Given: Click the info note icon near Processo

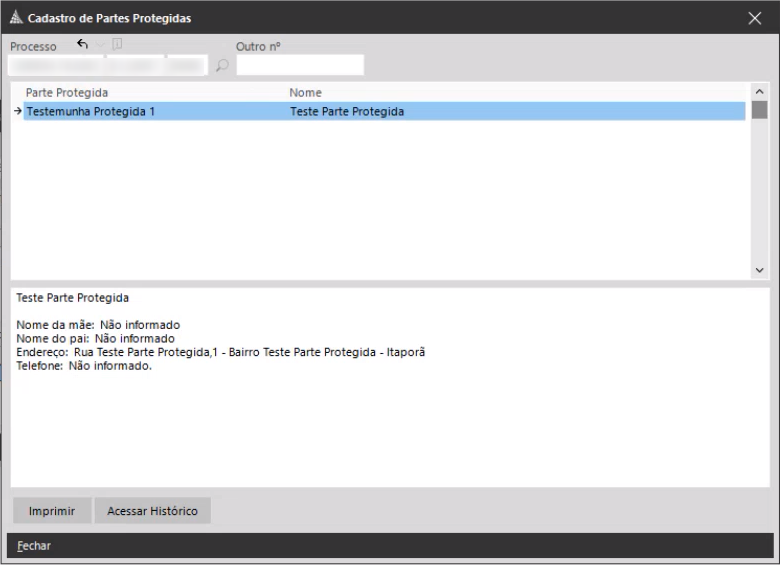Looking at the screenshot, I should [117, 44].
